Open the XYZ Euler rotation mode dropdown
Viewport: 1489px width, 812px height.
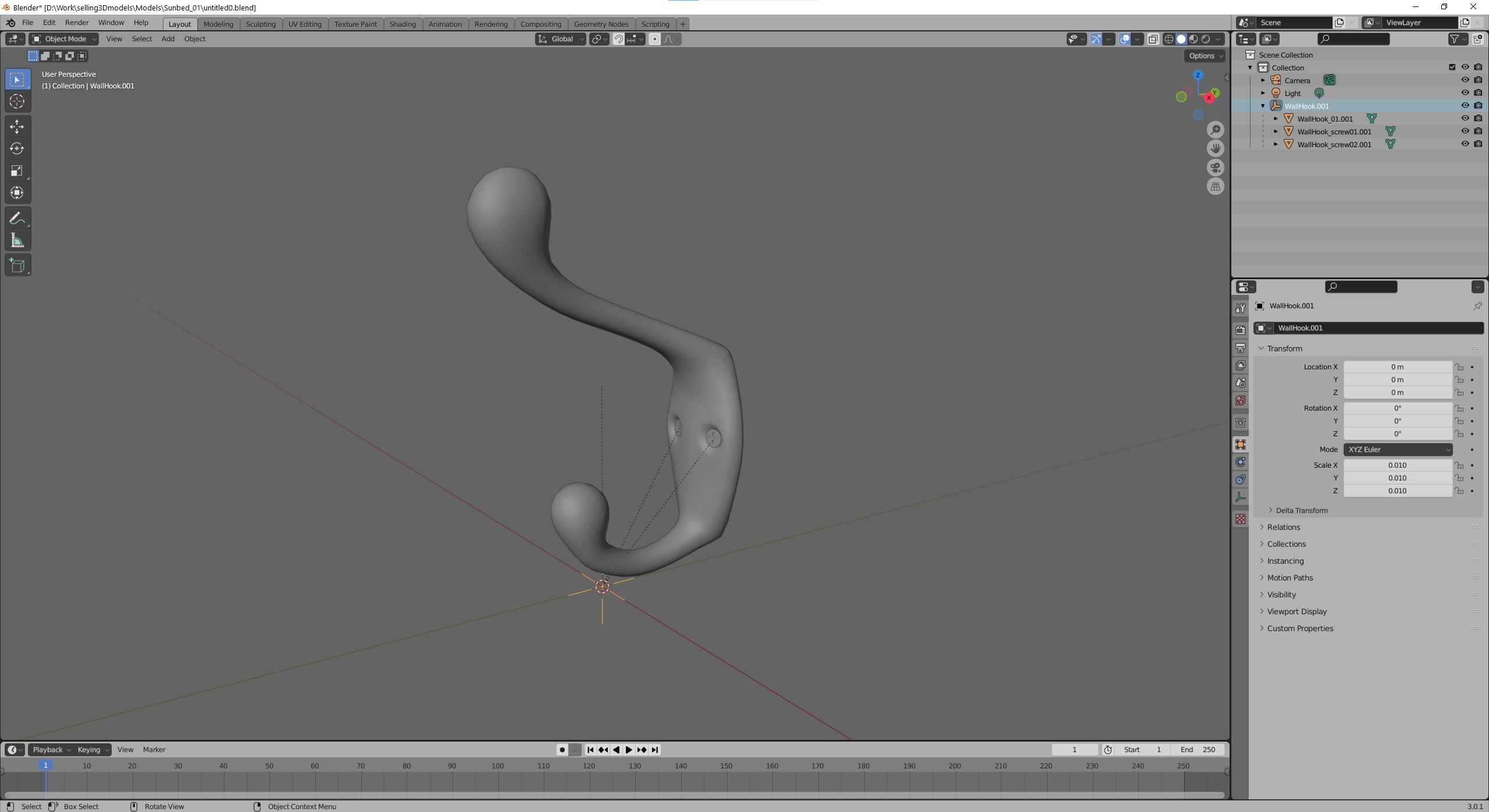pyautogui.click(x=1397, y=450)
